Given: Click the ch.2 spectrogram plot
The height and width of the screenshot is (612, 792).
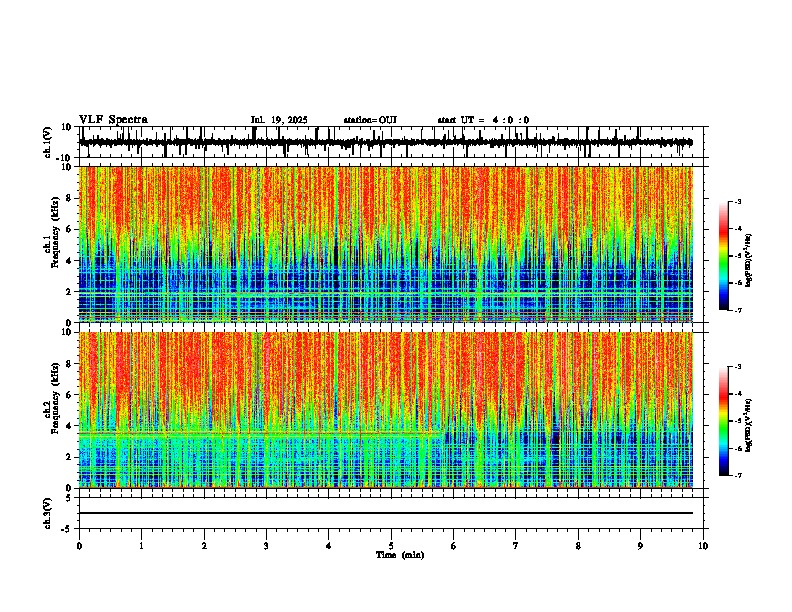Looking at the screenshot, I should click(386, 410).
